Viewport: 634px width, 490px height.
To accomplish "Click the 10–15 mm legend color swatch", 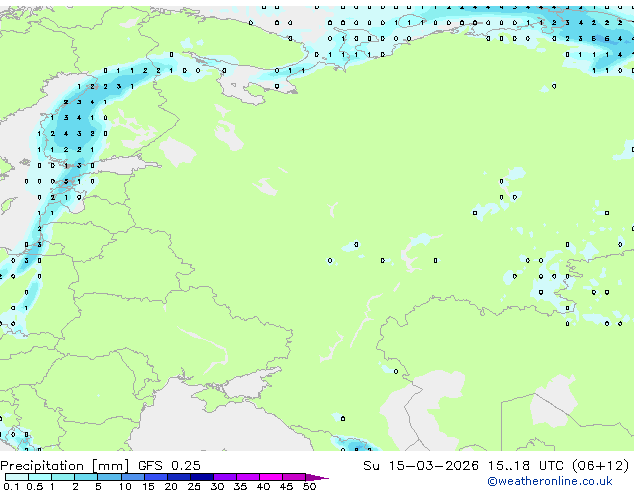I will pos(132,477).
